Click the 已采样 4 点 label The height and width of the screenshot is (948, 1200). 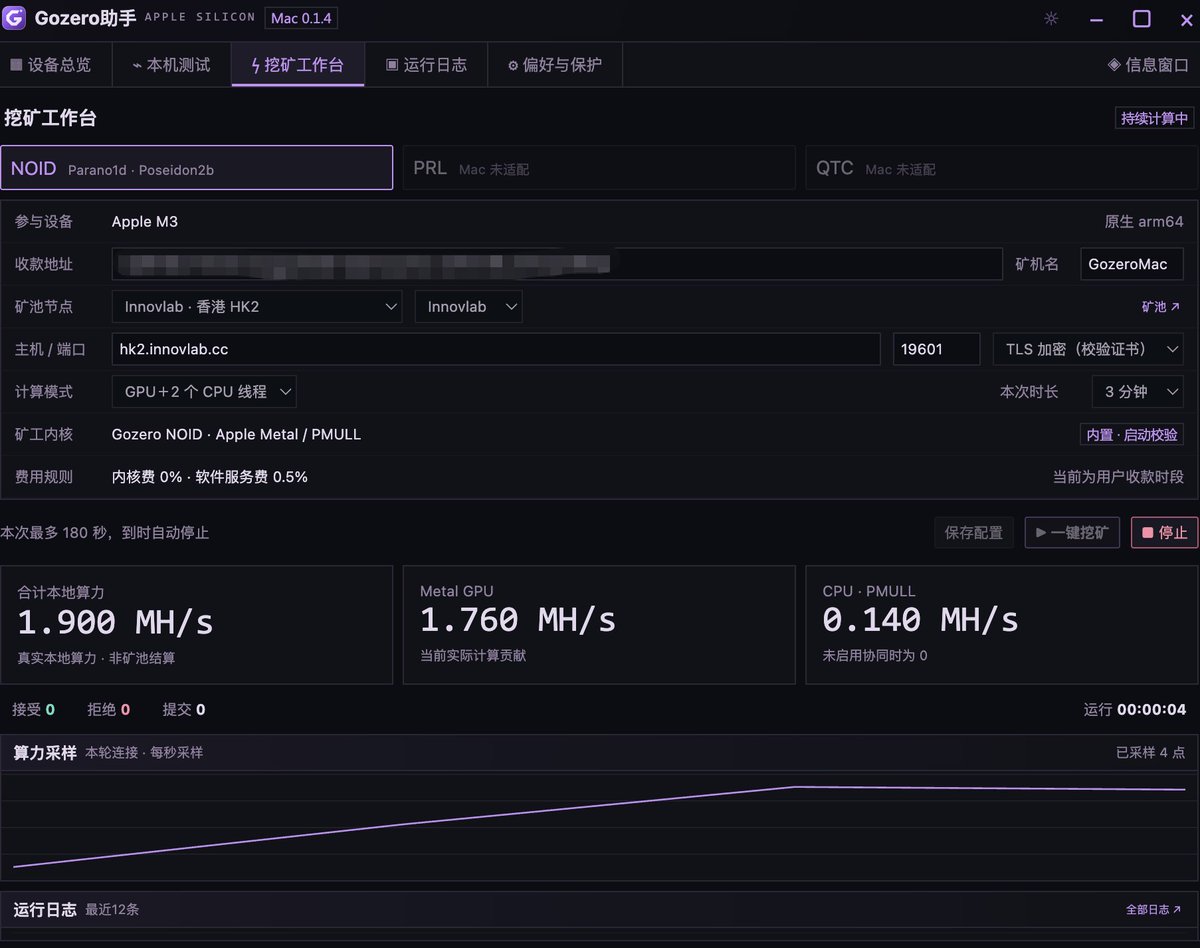[x=1151, y=752]
